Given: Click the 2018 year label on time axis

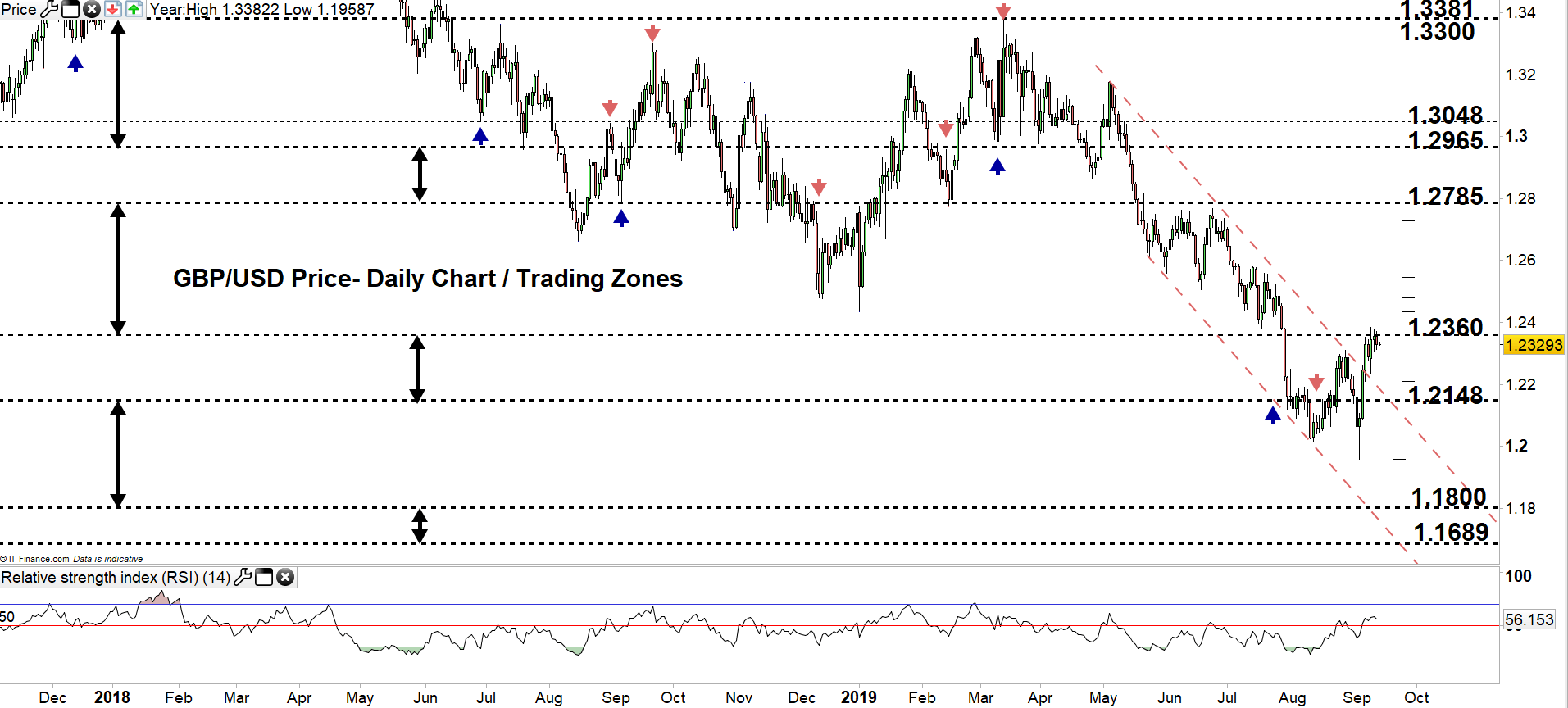Looking at the screenshot, I should coord(112,697).
